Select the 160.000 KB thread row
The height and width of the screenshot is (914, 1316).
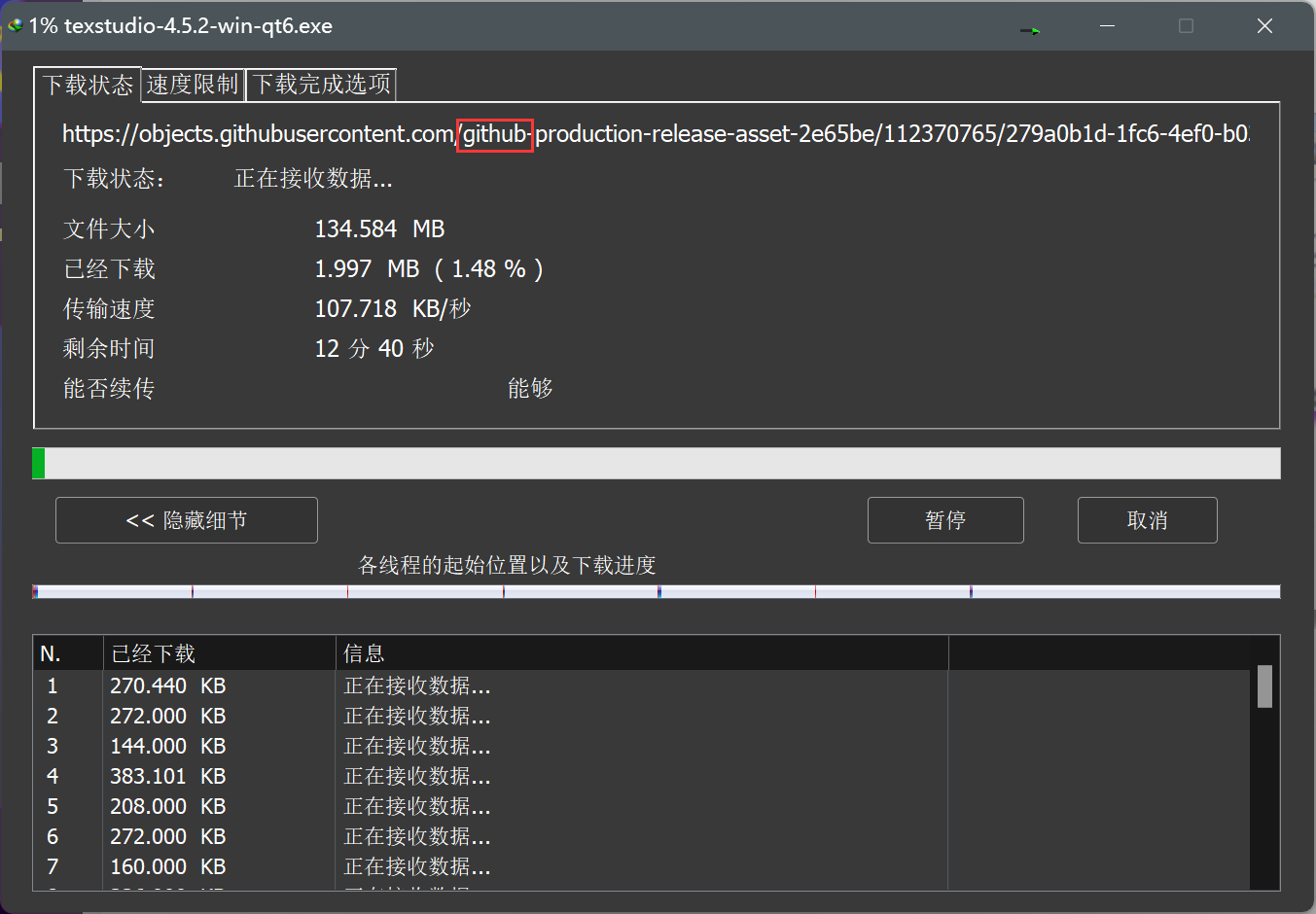click(x=642, y=866)
